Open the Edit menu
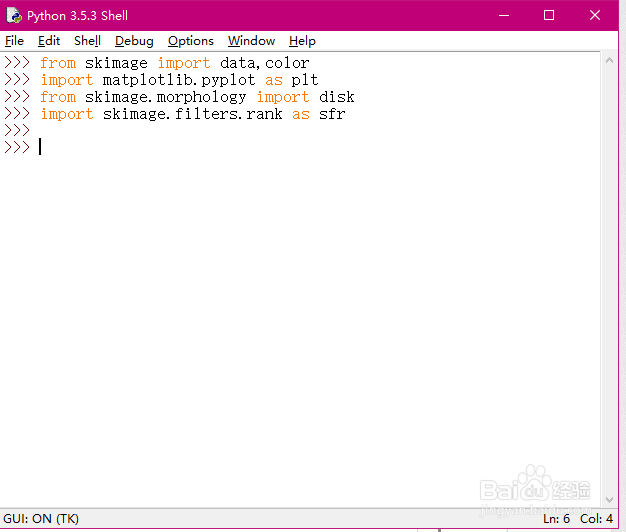Image resolution: width=626 pixels, height=532 pixels. (49, 41)
